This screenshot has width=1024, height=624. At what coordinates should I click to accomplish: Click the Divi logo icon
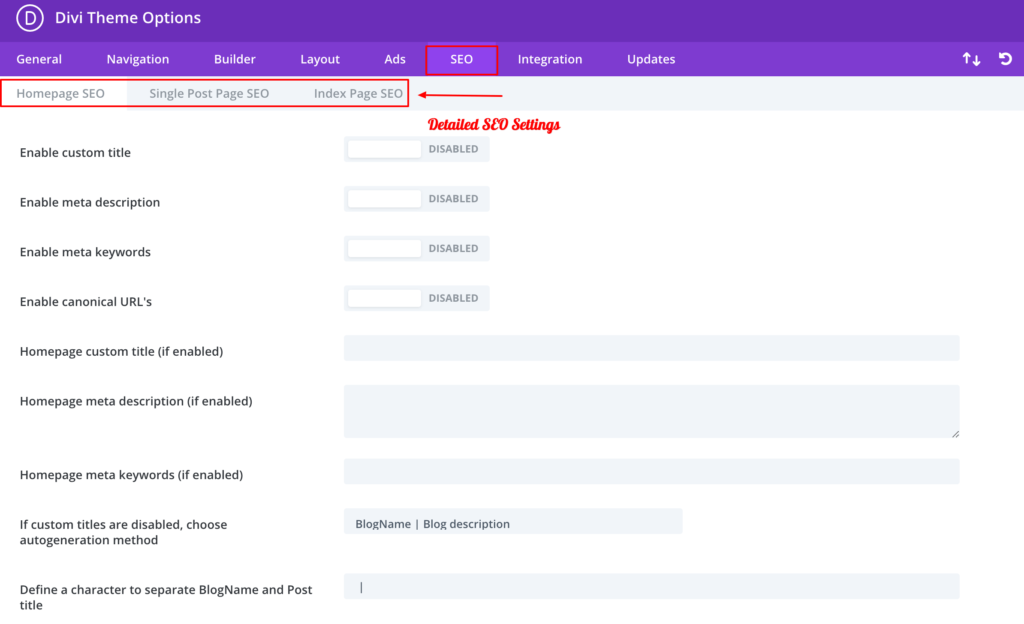point(29,18)
